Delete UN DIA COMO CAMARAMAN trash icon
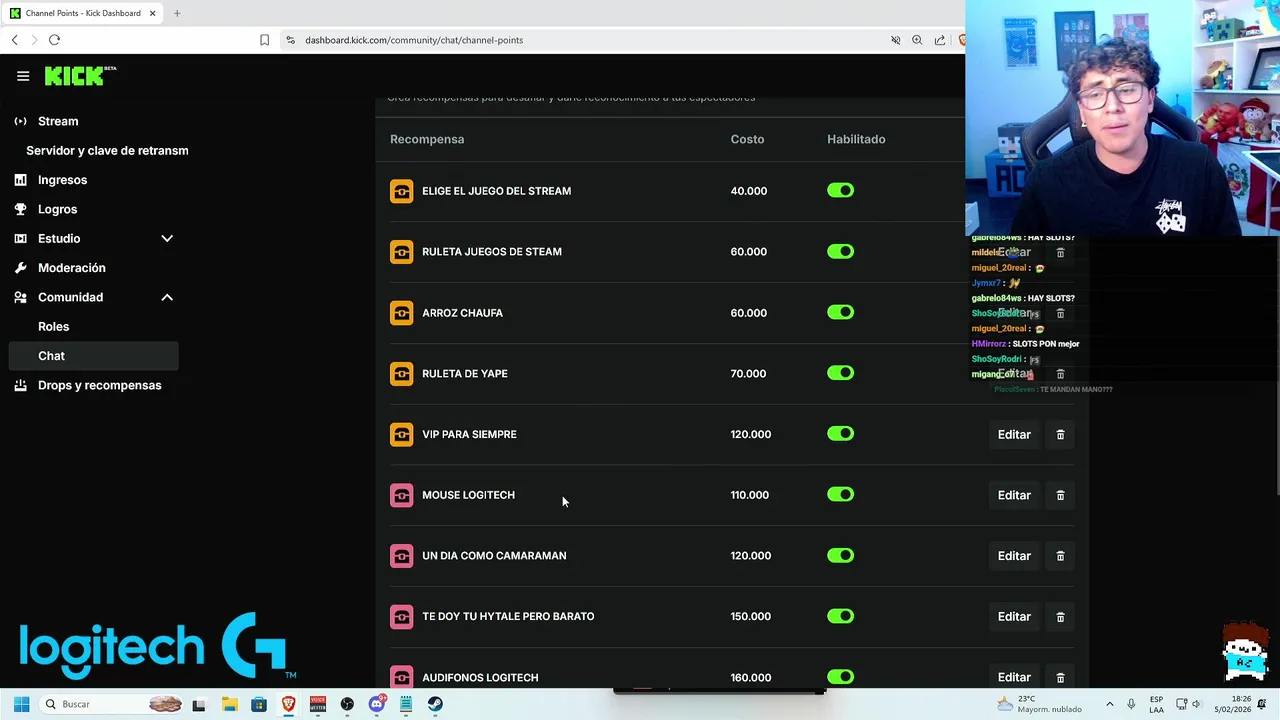The height and width of the screenshot is (720, 1280). click(x=1060, y=556)
